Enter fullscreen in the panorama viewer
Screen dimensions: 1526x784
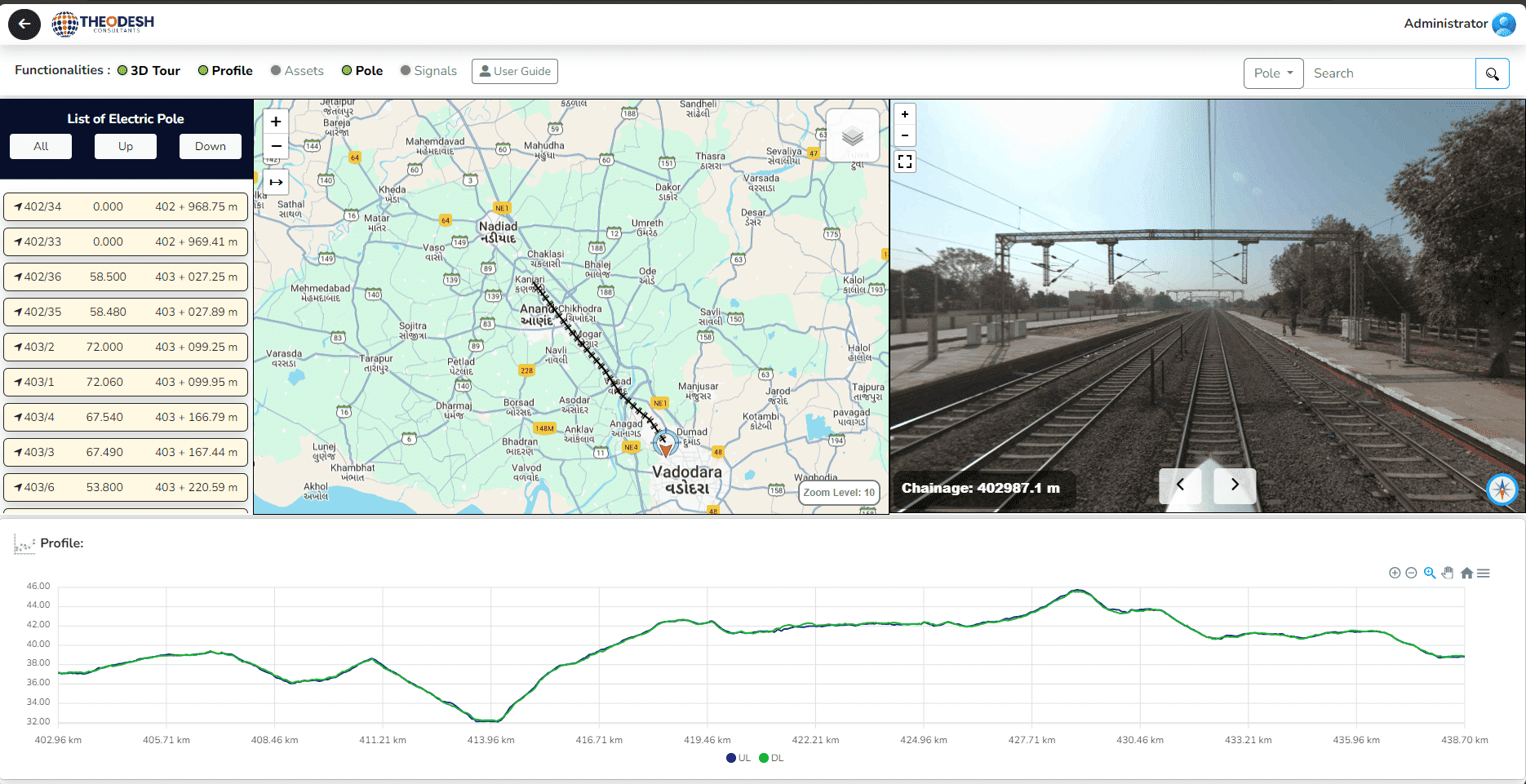click(x=904, y=162)
